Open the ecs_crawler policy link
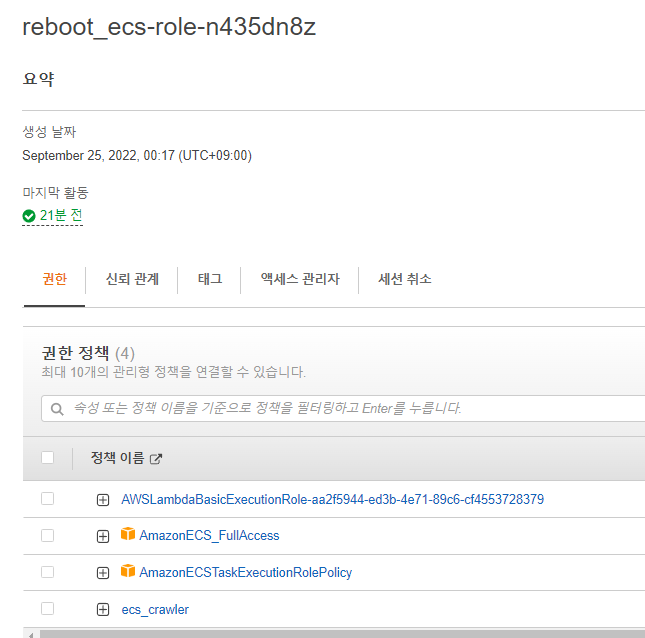Image resolution: width=645 pixels, height=638 pixels. point(155,609)
